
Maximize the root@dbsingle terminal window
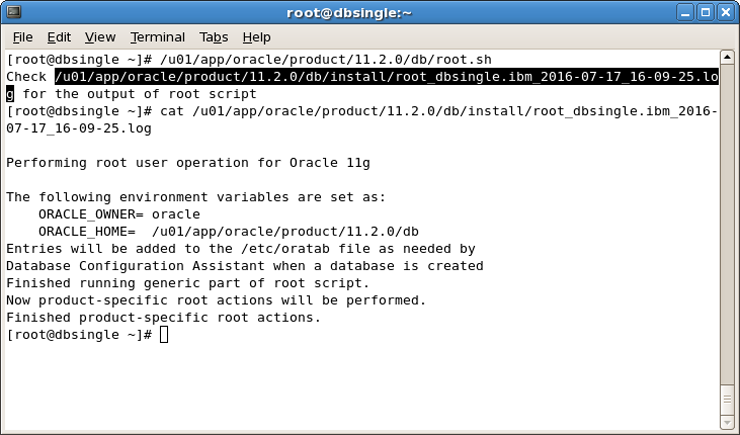(x=705, y=12)
